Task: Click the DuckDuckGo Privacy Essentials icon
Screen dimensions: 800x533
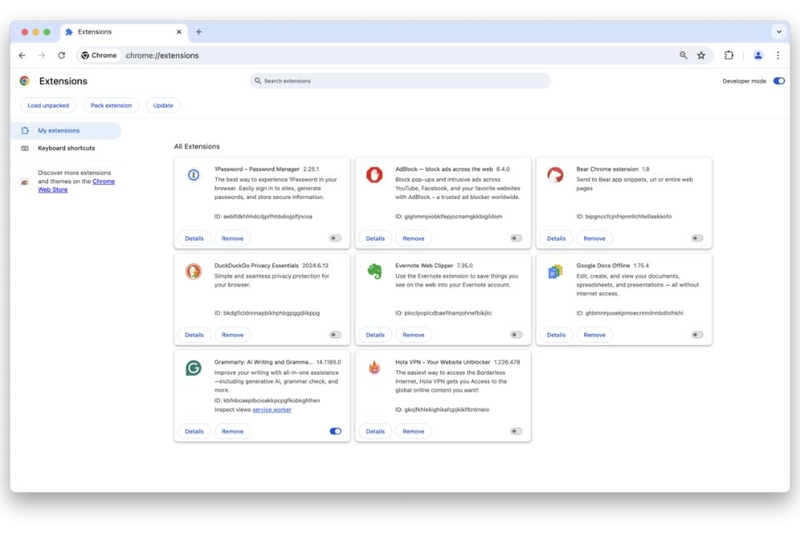Action: (x=193, y=271)
